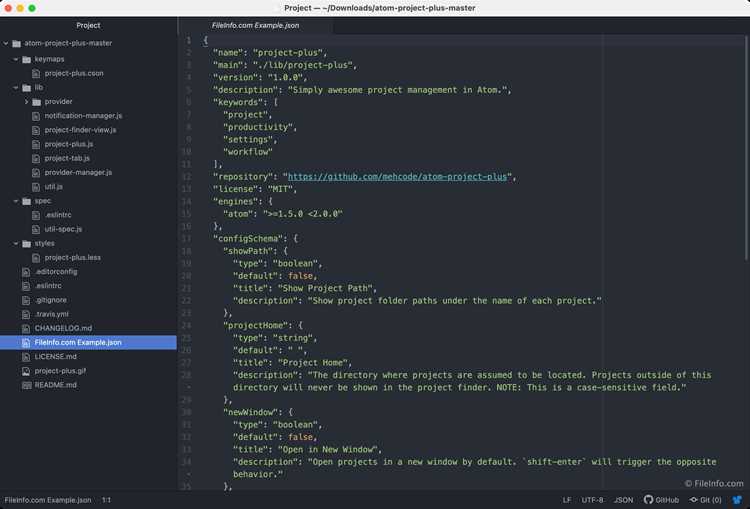This screenshot has height=509, width=750.
Task: Collapse the lib folder chevron
Action: (x=16, y=88)
